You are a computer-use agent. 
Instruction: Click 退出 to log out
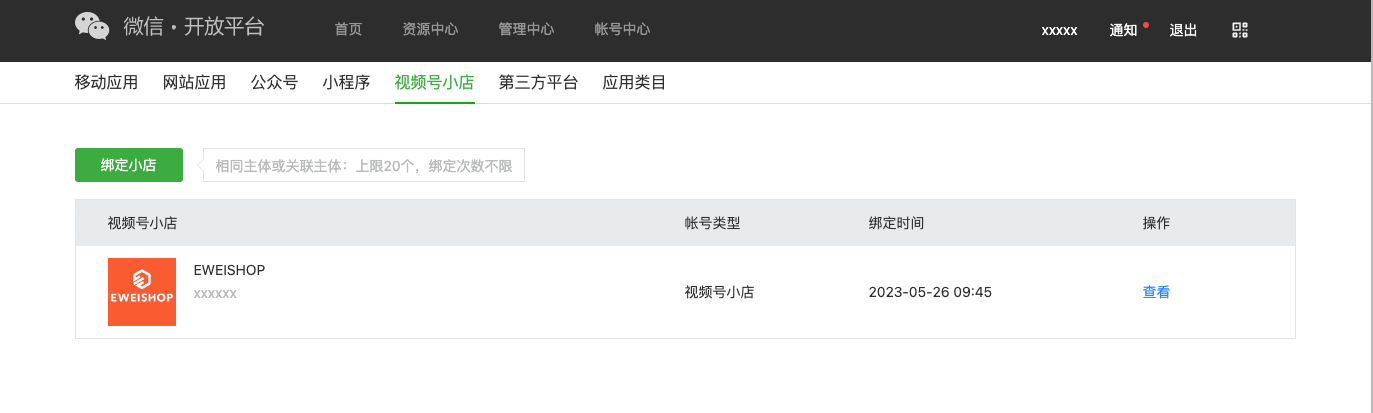(1183, 30)
